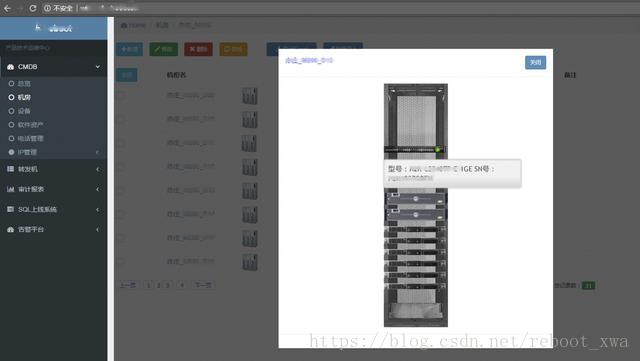Open the rack icon in the first cabinet row
The width and height of the screenshot is (640, 361).
click(249, 96)
